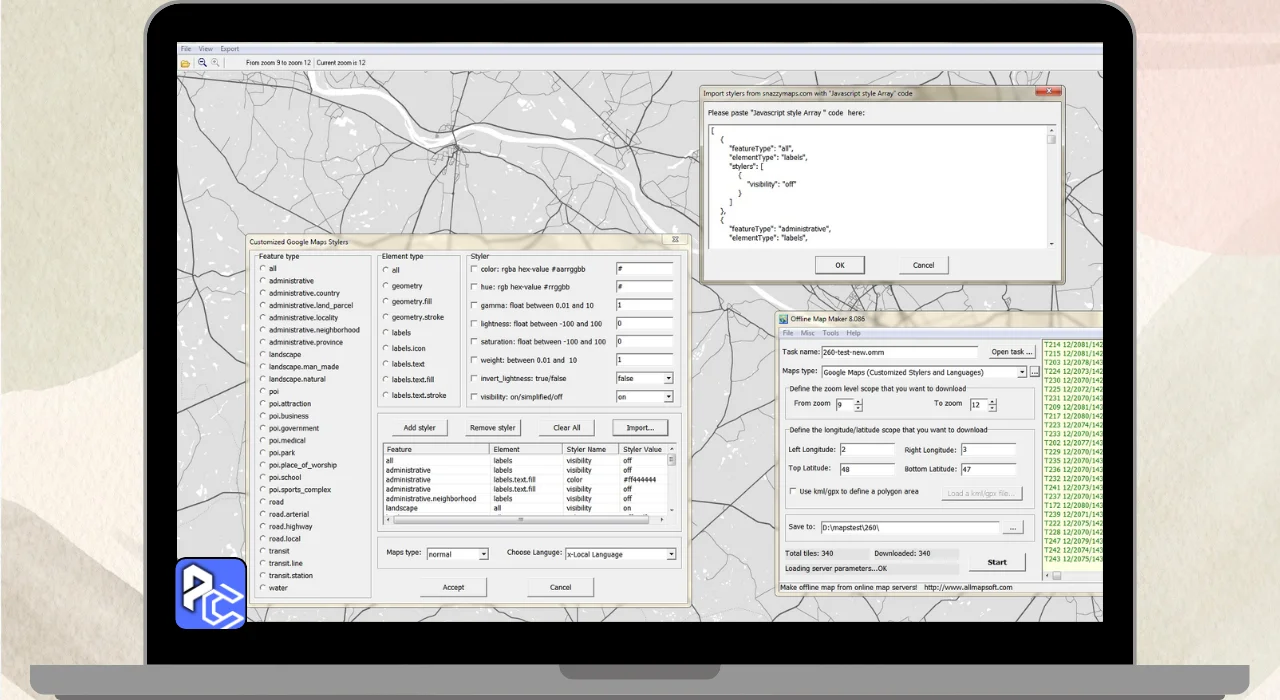
Task: Increase the To zoom level with the stepper
Action: pyautogui.click(x=993, y=401)
